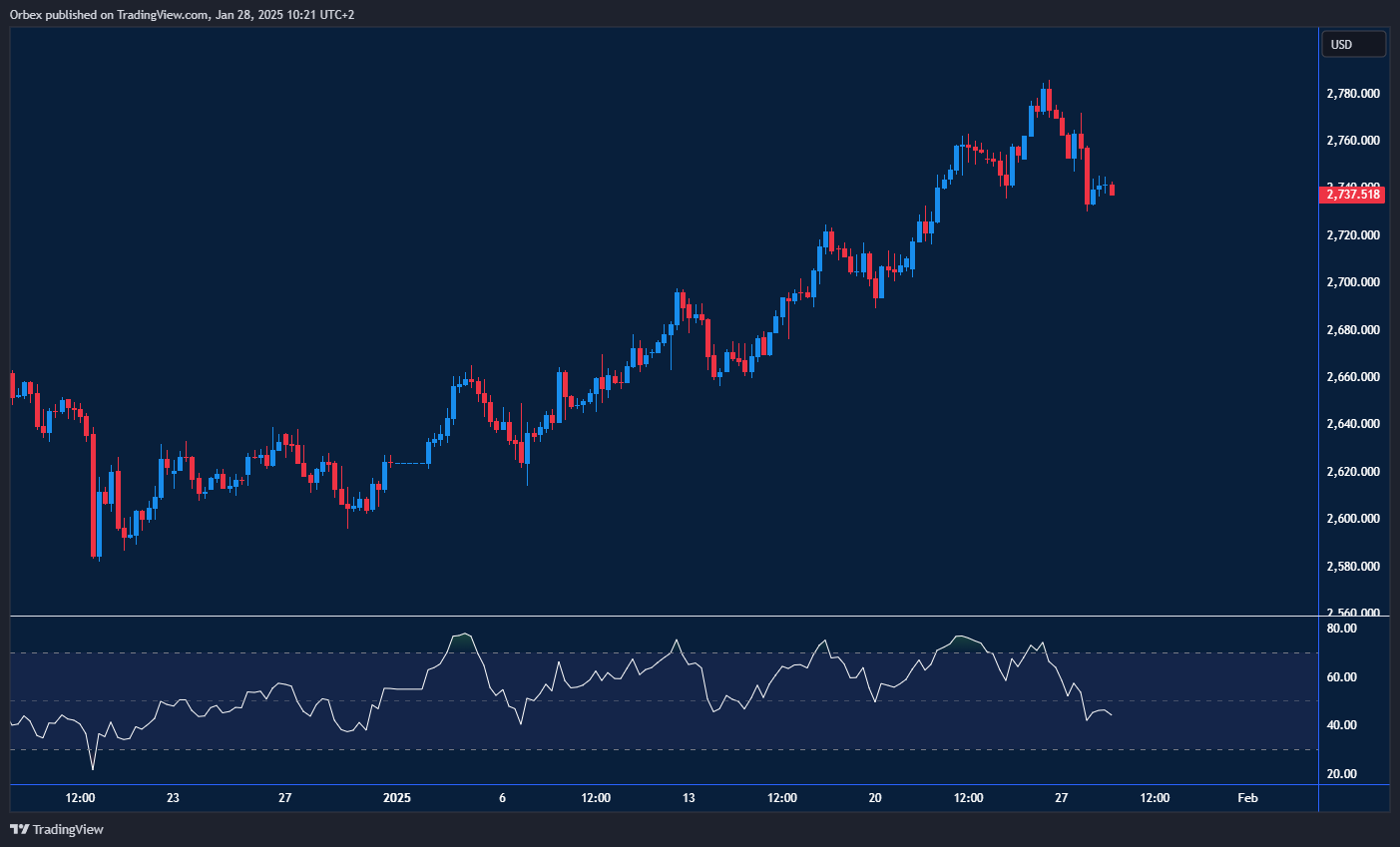
Task: Click the divider between chart and RSI panes
Action: pos(659,616)
